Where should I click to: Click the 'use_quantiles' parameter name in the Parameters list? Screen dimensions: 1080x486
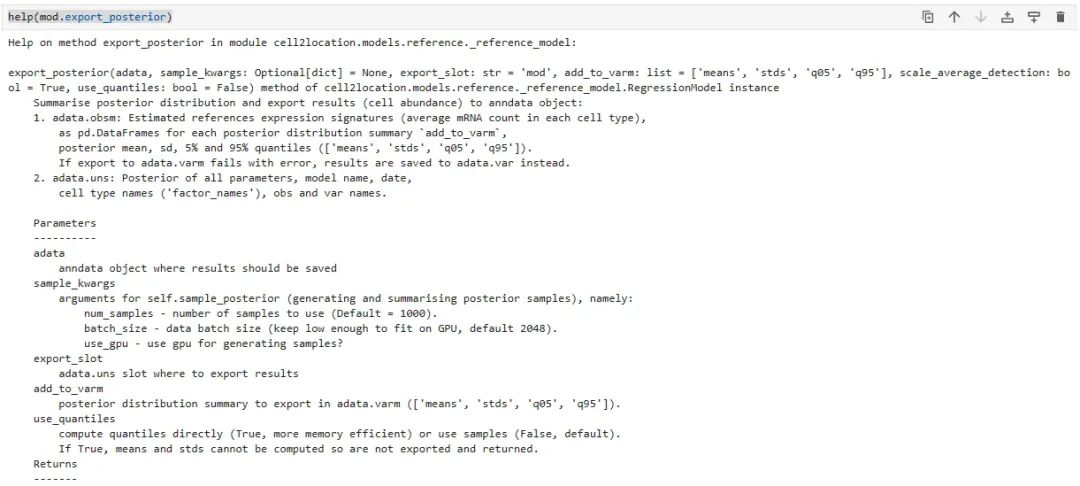pos(74,419)
